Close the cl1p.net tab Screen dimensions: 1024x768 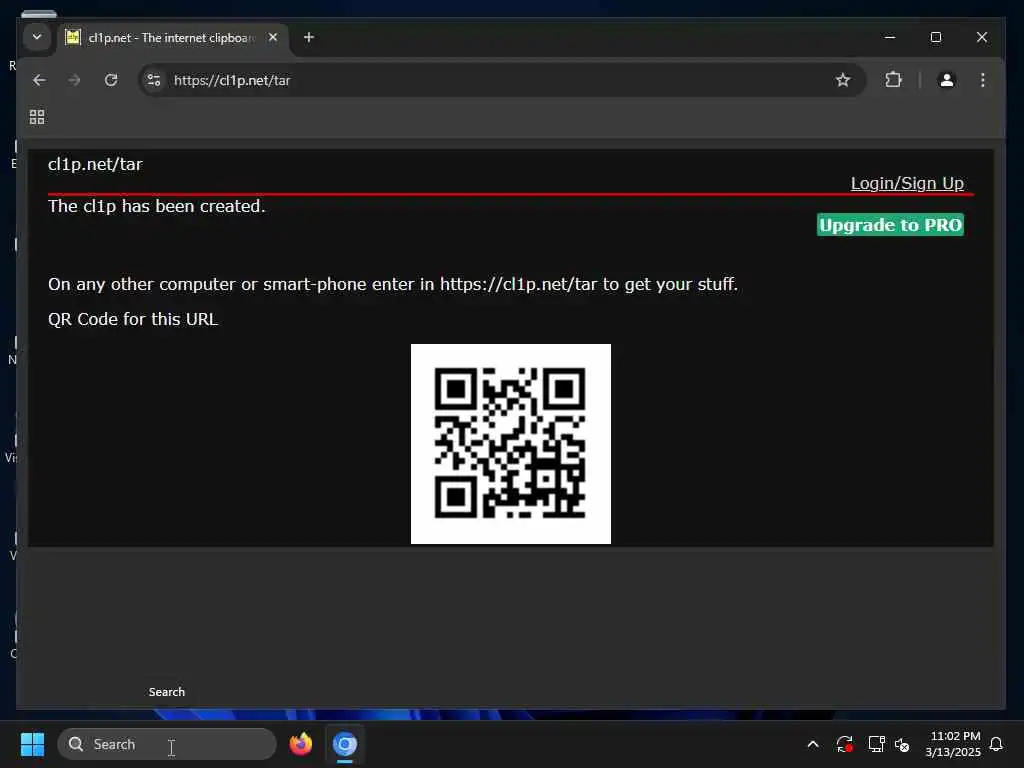pyautogui.click(x=273, y=38)
